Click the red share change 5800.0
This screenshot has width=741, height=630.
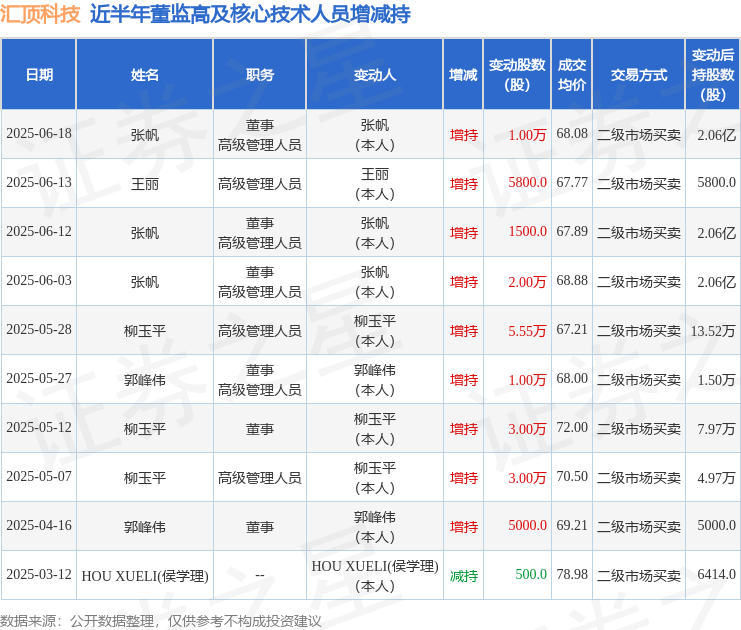click(x=527, y=182)
